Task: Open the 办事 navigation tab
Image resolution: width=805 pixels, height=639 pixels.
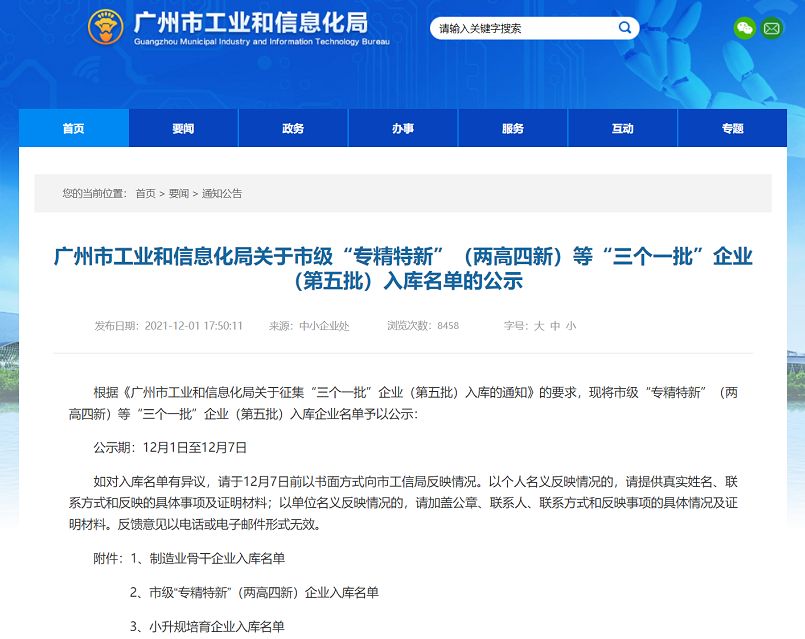Action: pos(403,128)
